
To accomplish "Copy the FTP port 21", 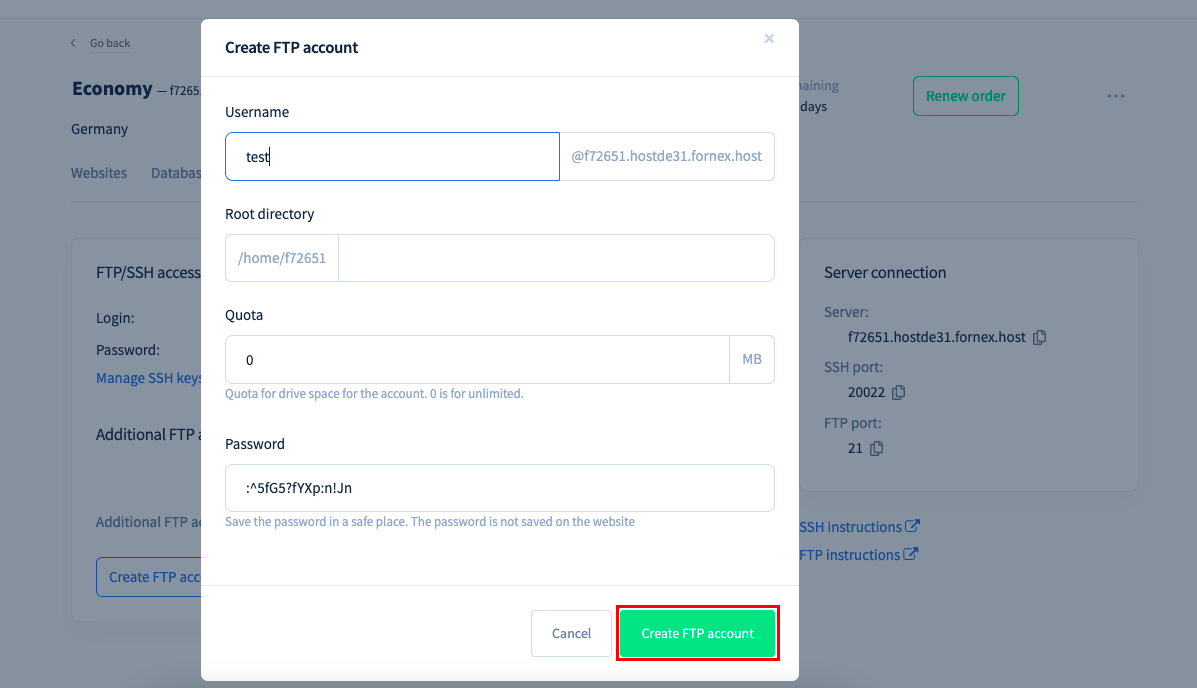I will click(876, 448).
